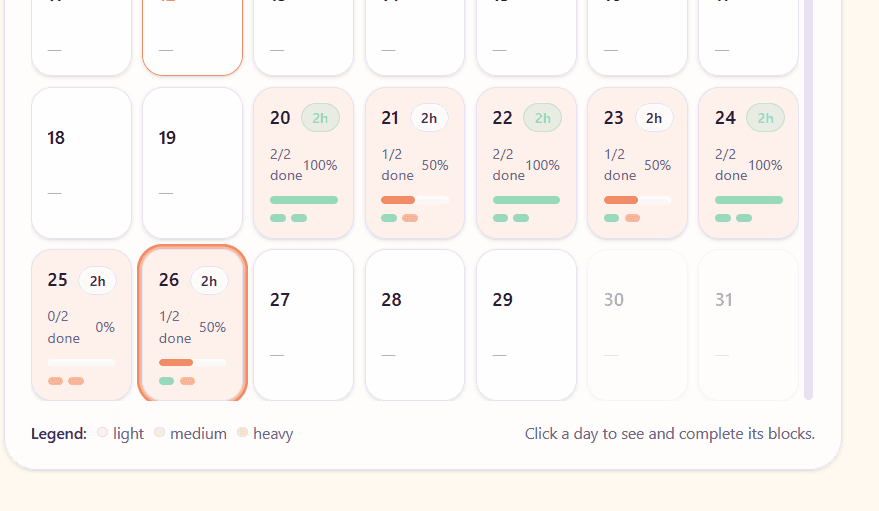Select day 28 calendar cell
The height and width of the screenshot is (511, 879).
click(415, 325)
